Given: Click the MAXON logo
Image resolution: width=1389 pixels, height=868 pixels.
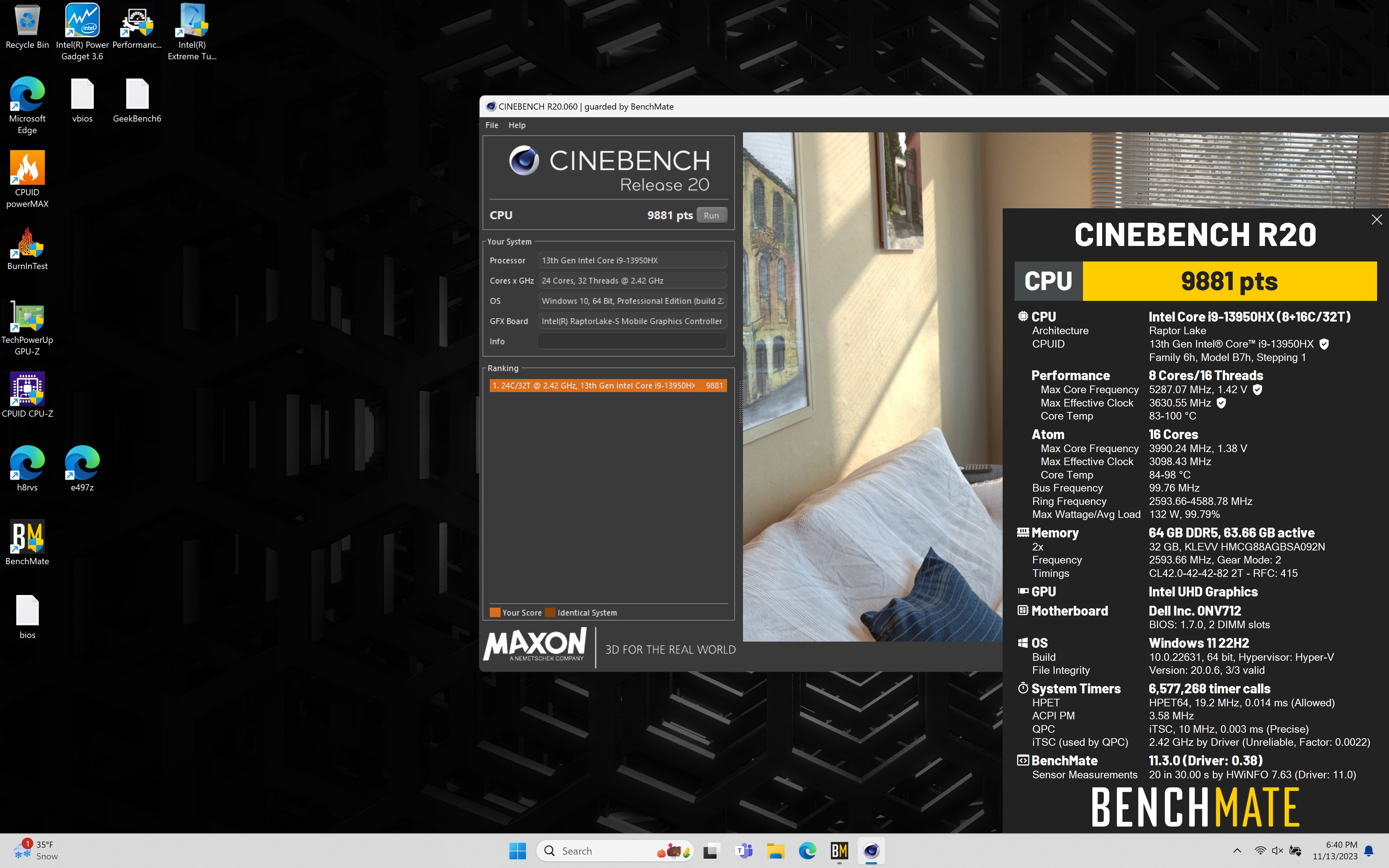Looking at the screenshot, I should (535, 644).
